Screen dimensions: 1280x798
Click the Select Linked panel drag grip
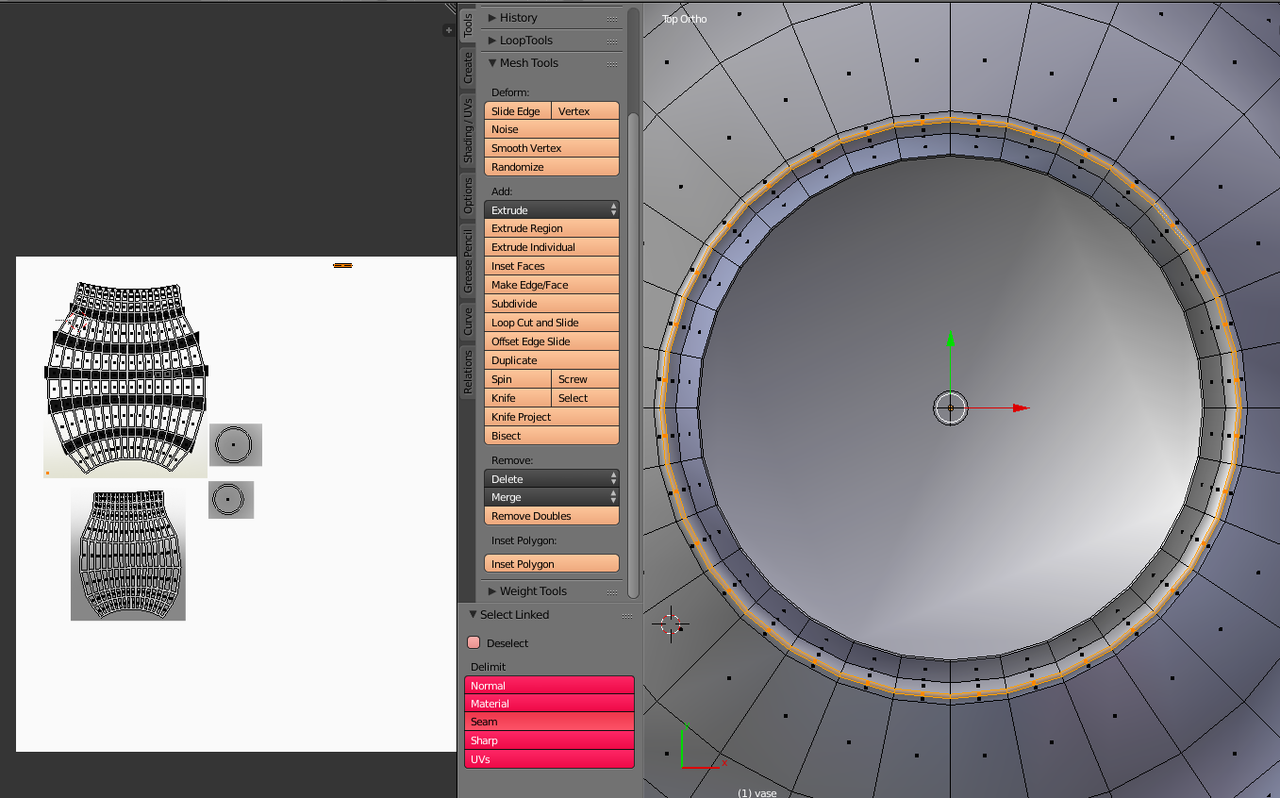627,615
